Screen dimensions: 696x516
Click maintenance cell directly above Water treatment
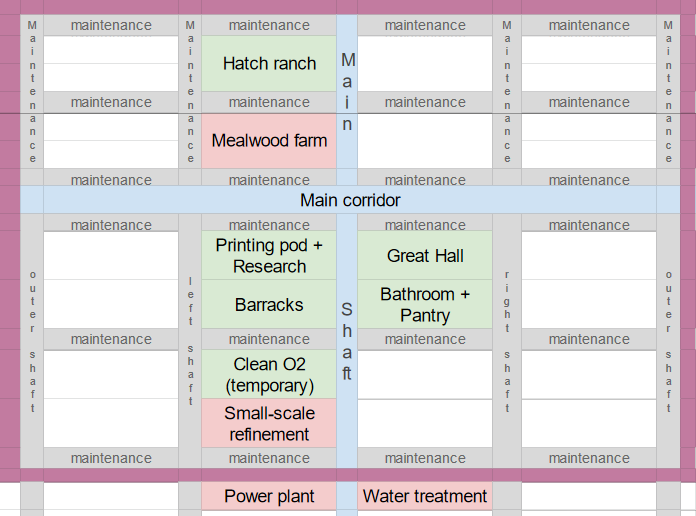(x=425, y=458)
